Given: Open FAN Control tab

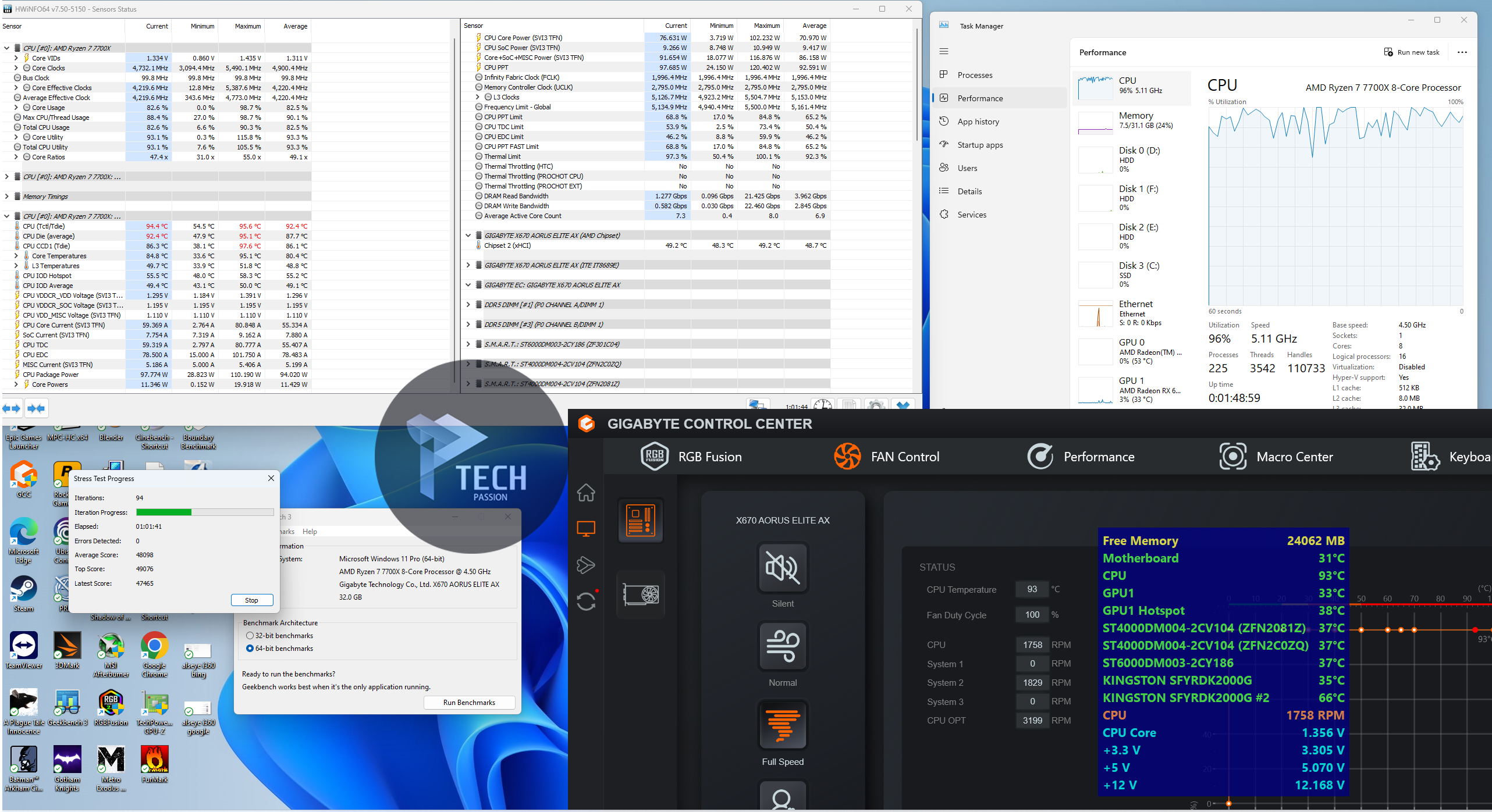Looking at the screenshot, I should (x=886, y=457).
